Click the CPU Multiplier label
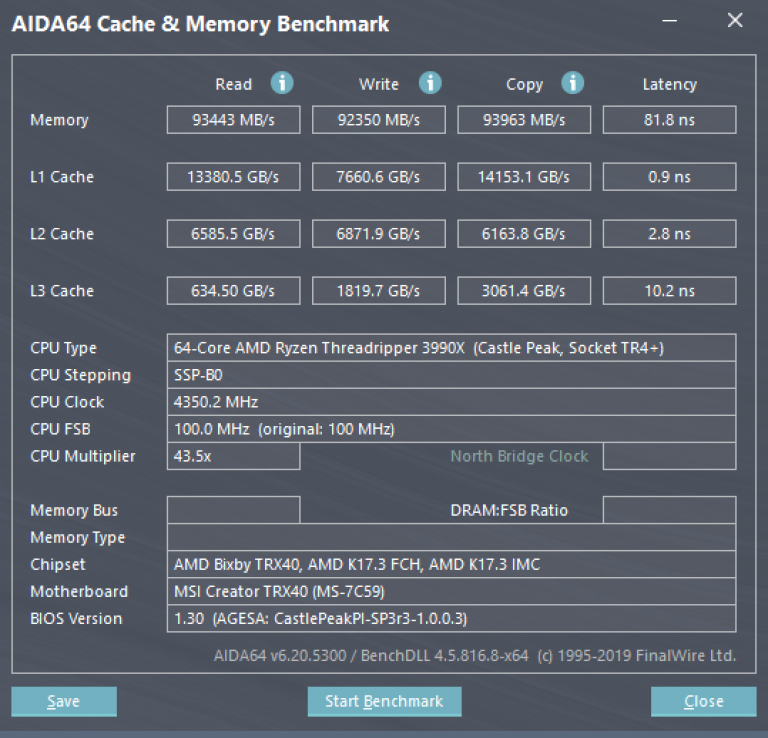The height and width of the screenshot is (738, 768). [83, 456]
